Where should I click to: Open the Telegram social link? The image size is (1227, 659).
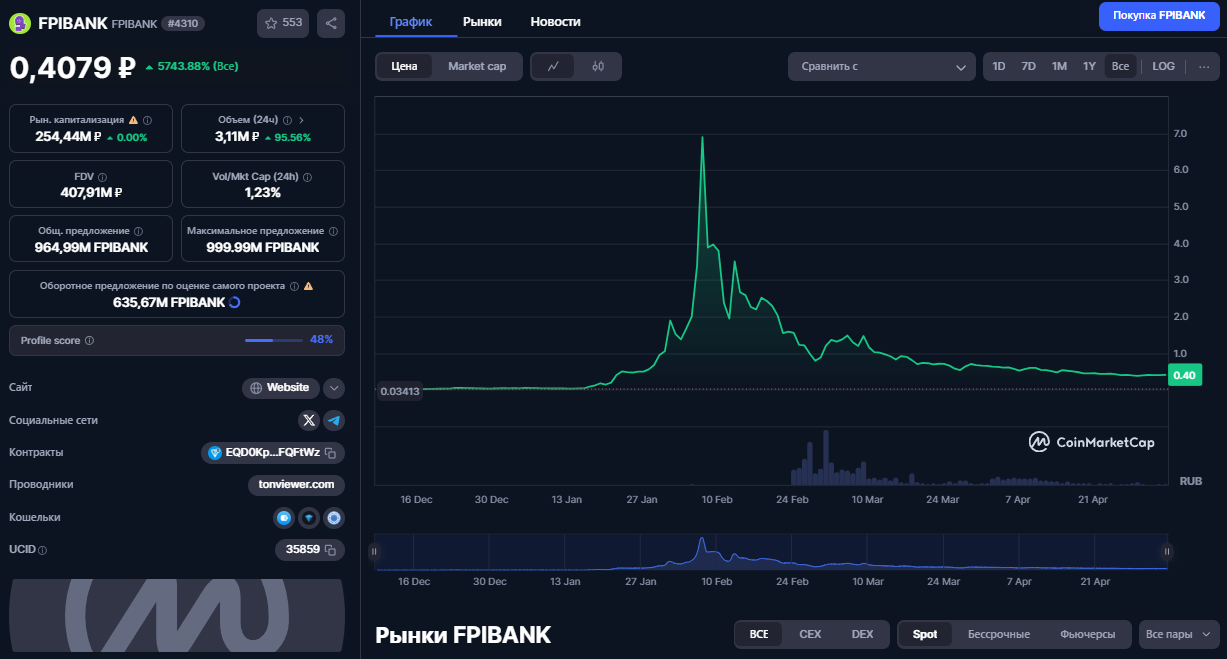click(x=334, y=420)
